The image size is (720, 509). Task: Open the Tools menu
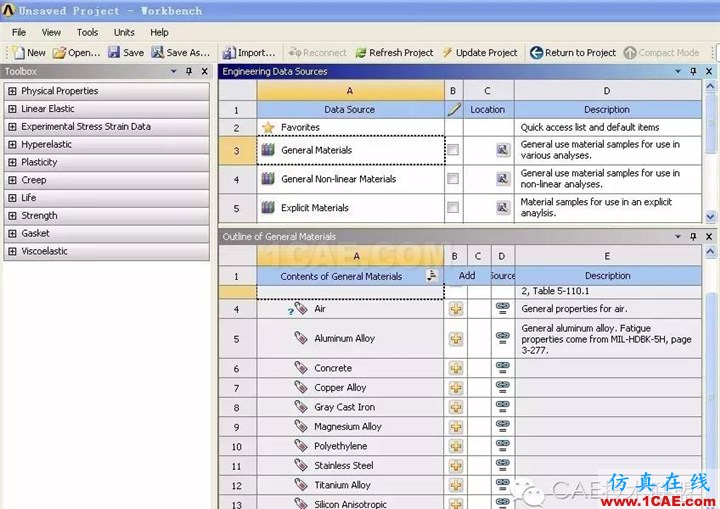(x=87, y=32)
